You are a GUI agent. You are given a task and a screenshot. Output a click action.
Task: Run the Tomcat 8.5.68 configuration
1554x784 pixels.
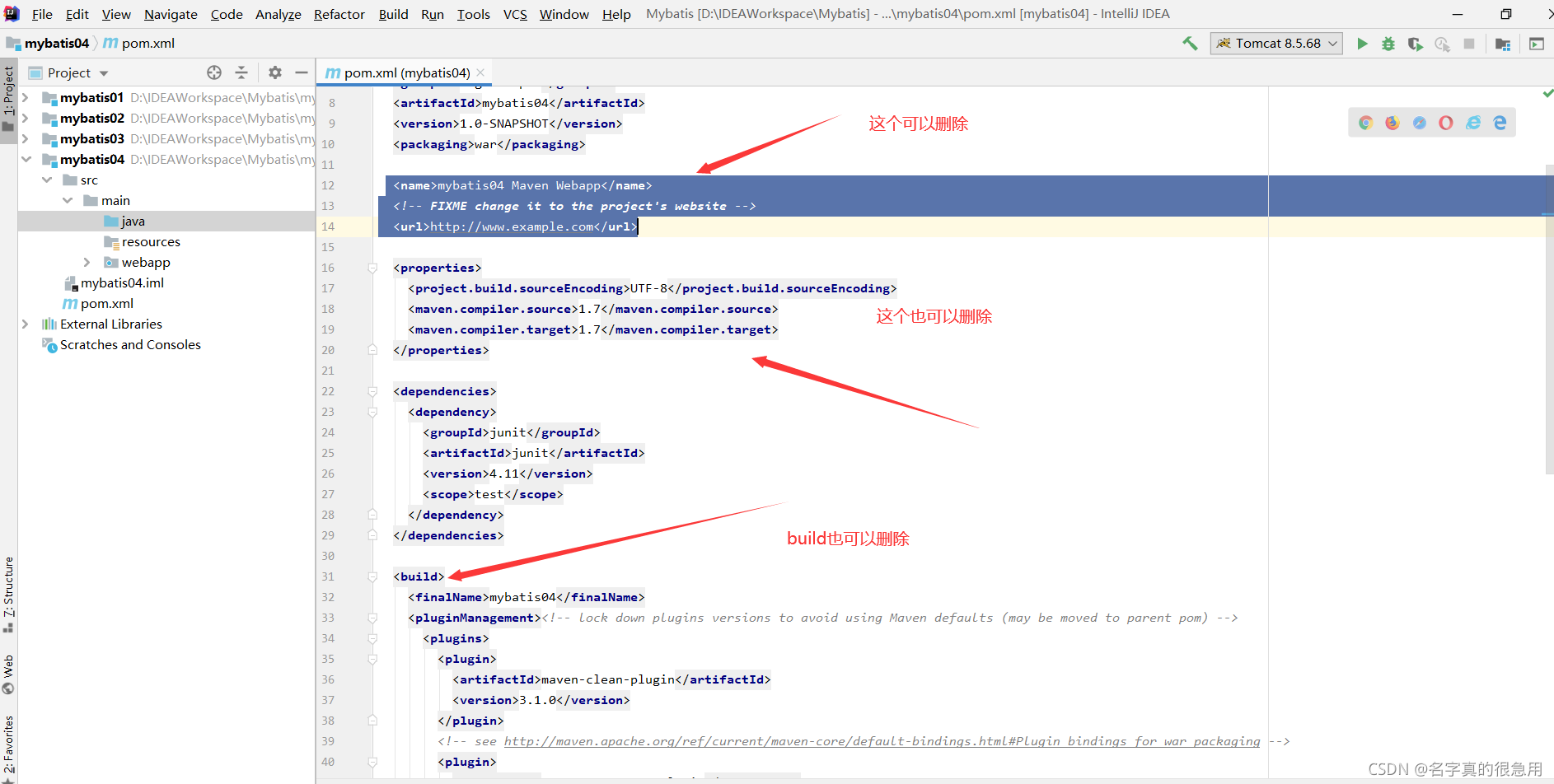pyautogui.click(x=1362, y=44)
